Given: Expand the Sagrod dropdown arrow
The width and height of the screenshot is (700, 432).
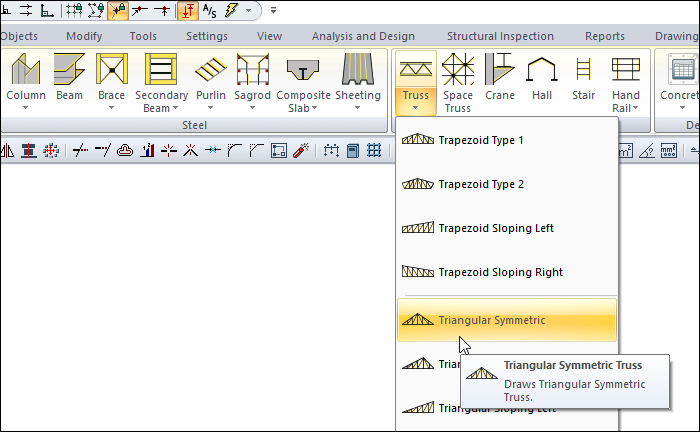Looking at the screenshot, I should click(x=252, y=108).
